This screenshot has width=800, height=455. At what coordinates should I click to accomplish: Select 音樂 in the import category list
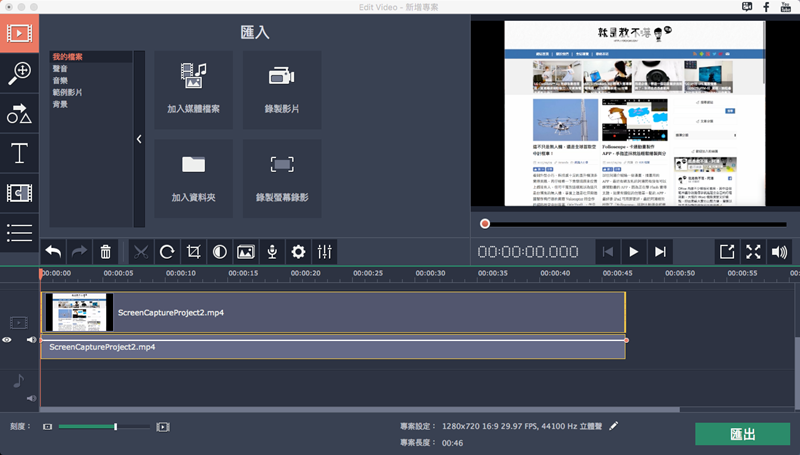coord(61,80)
